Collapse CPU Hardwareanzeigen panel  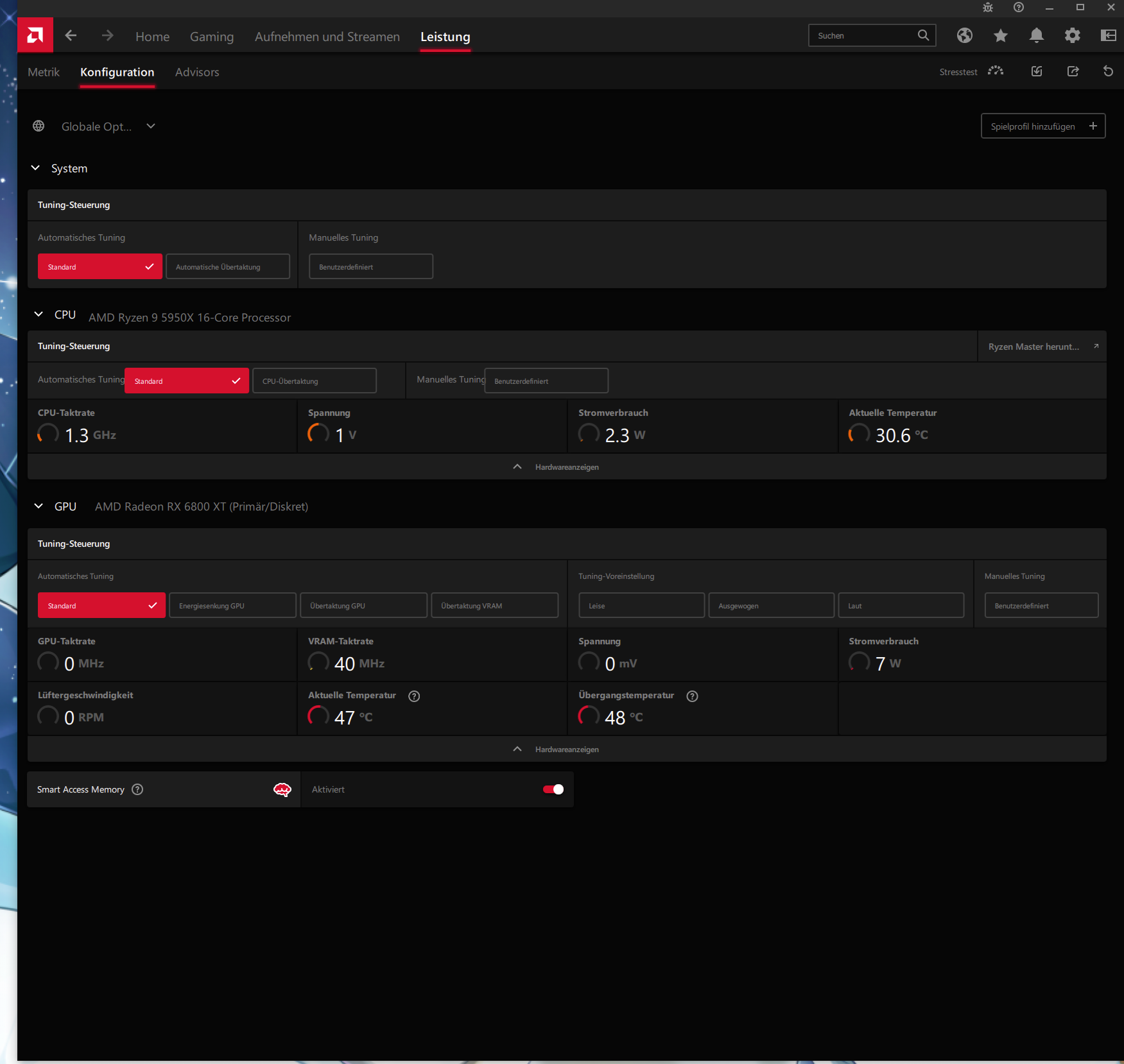point(567,467)
